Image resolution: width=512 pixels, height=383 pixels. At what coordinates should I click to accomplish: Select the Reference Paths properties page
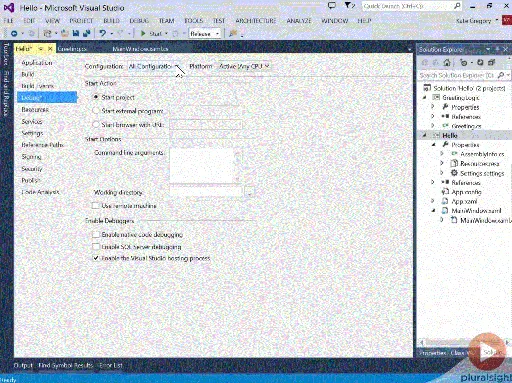pyautogui.click(x=42, y=145)
